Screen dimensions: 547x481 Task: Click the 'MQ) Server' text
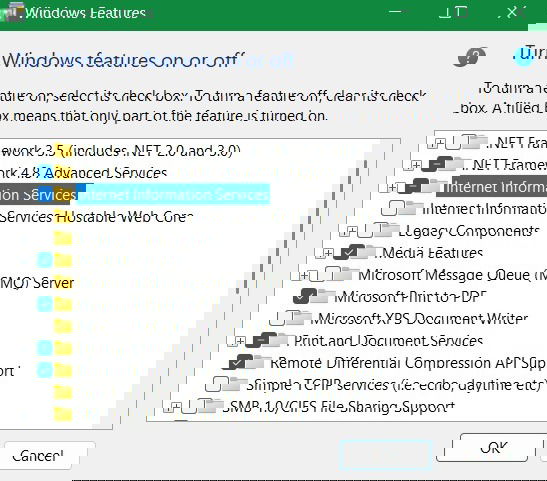[x=37, y=283]
